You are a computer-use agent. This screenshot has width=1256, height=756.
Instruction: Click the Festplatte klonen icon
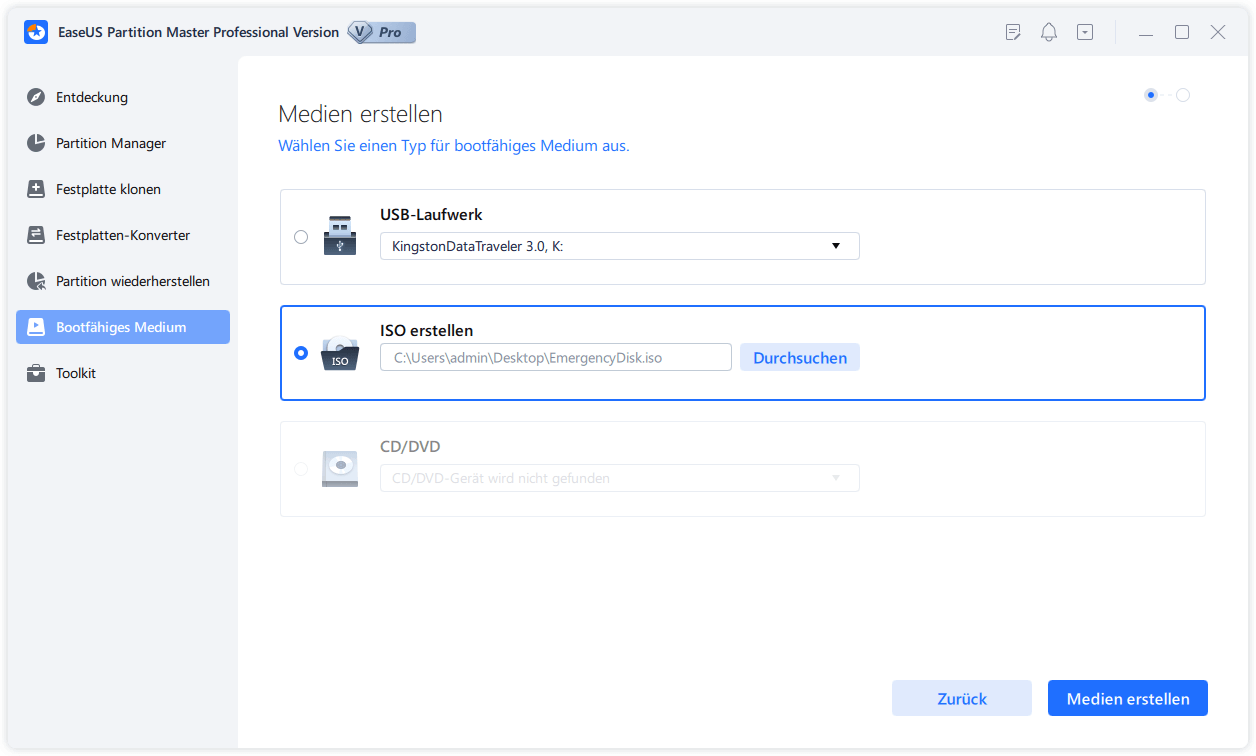point(36,189)
